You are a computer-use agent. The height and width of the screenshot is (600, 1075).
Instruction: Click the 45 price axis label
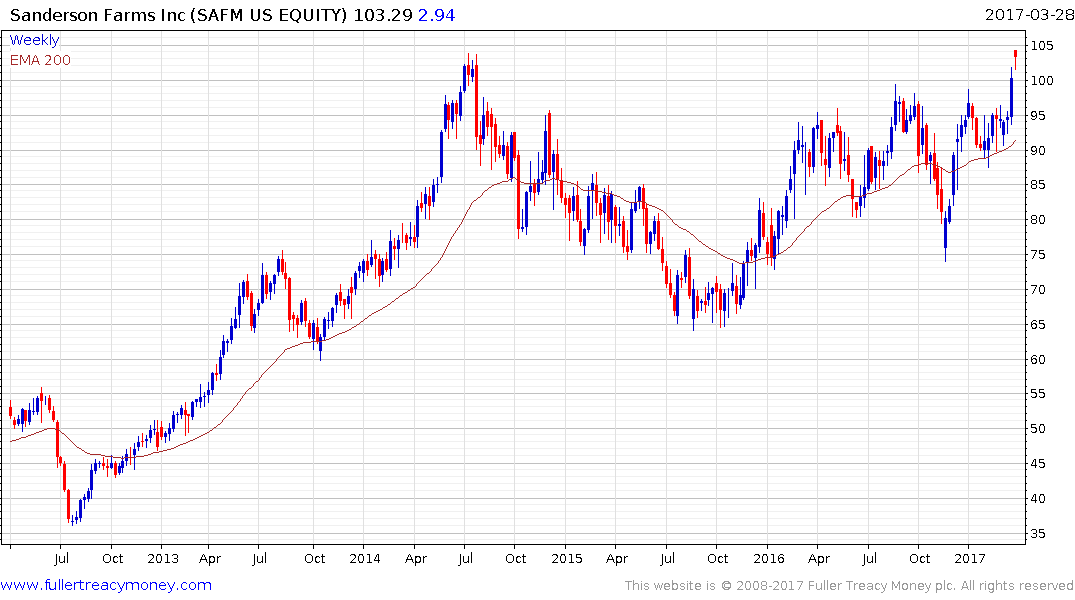click(1038, 464)
